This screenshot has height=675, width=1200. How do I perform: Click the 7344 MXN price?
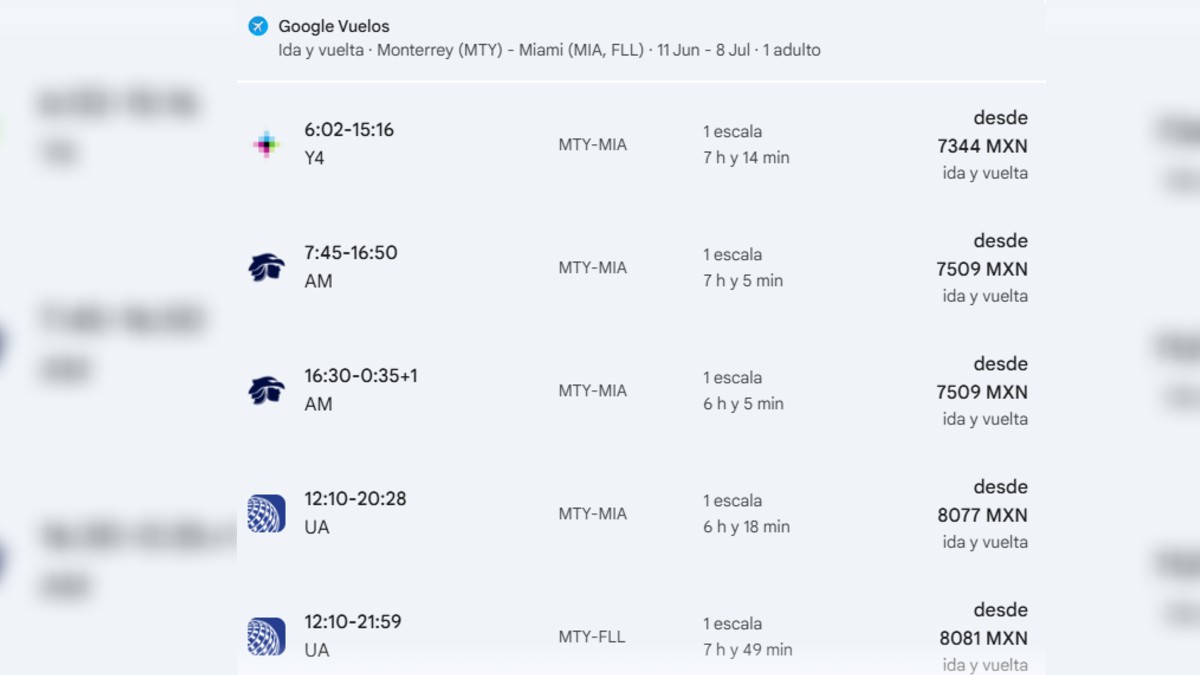tap(982, 146)
